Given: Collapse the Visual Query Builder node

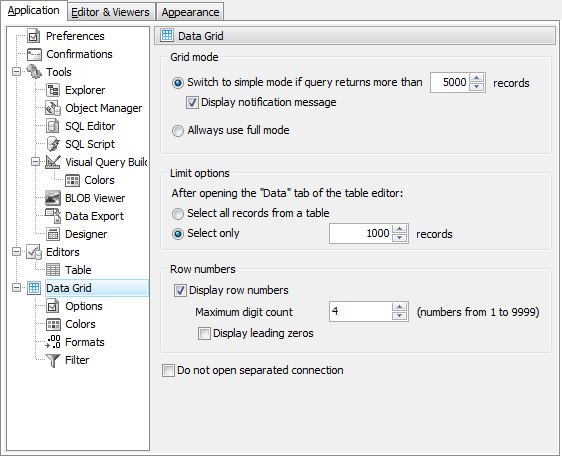Looking at the screenshot, I should click(x=35, y=162).
